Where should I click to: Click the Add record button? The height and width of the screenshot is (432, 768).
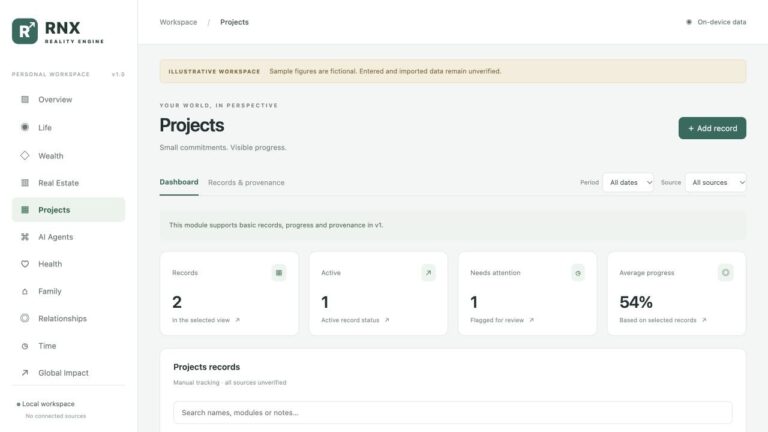(712, 128)
